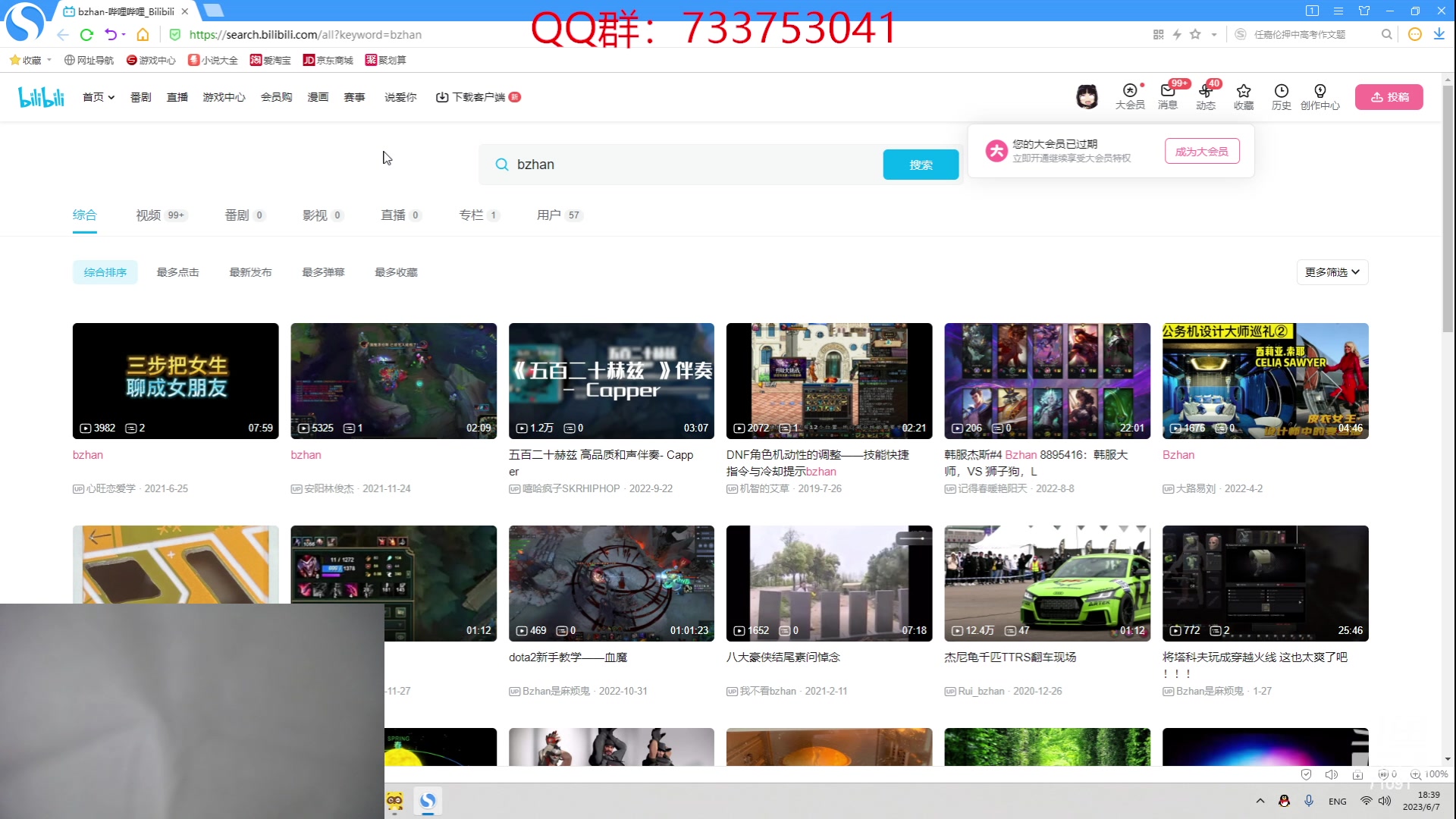
Task: Open the 收藏 bookmarks dropdown in bookmark bar
Action: (31, 60)
